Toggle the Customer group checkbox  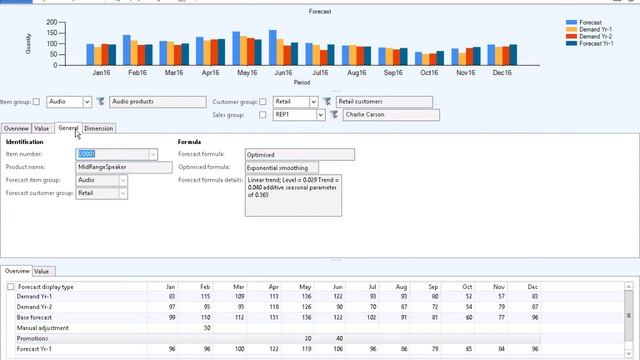click(263, 102)
